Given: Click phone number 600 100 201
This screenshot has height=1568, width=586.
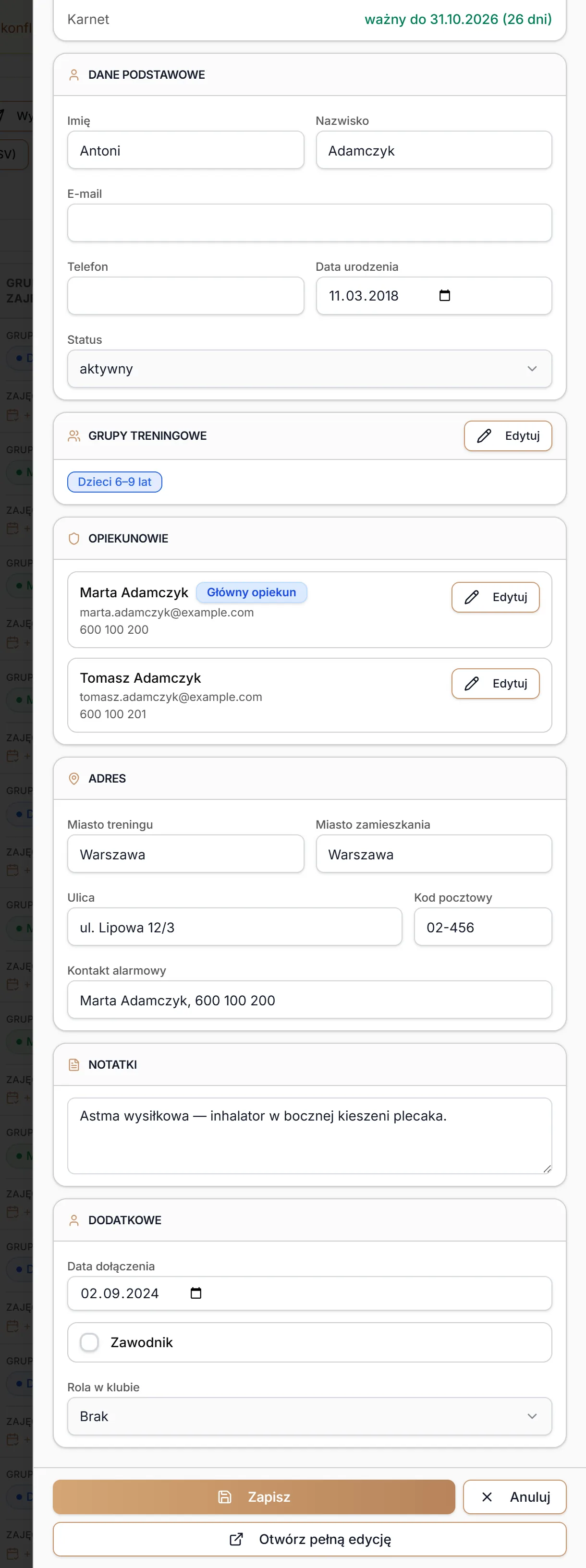Looking at the screenshot, I should 113,714.
